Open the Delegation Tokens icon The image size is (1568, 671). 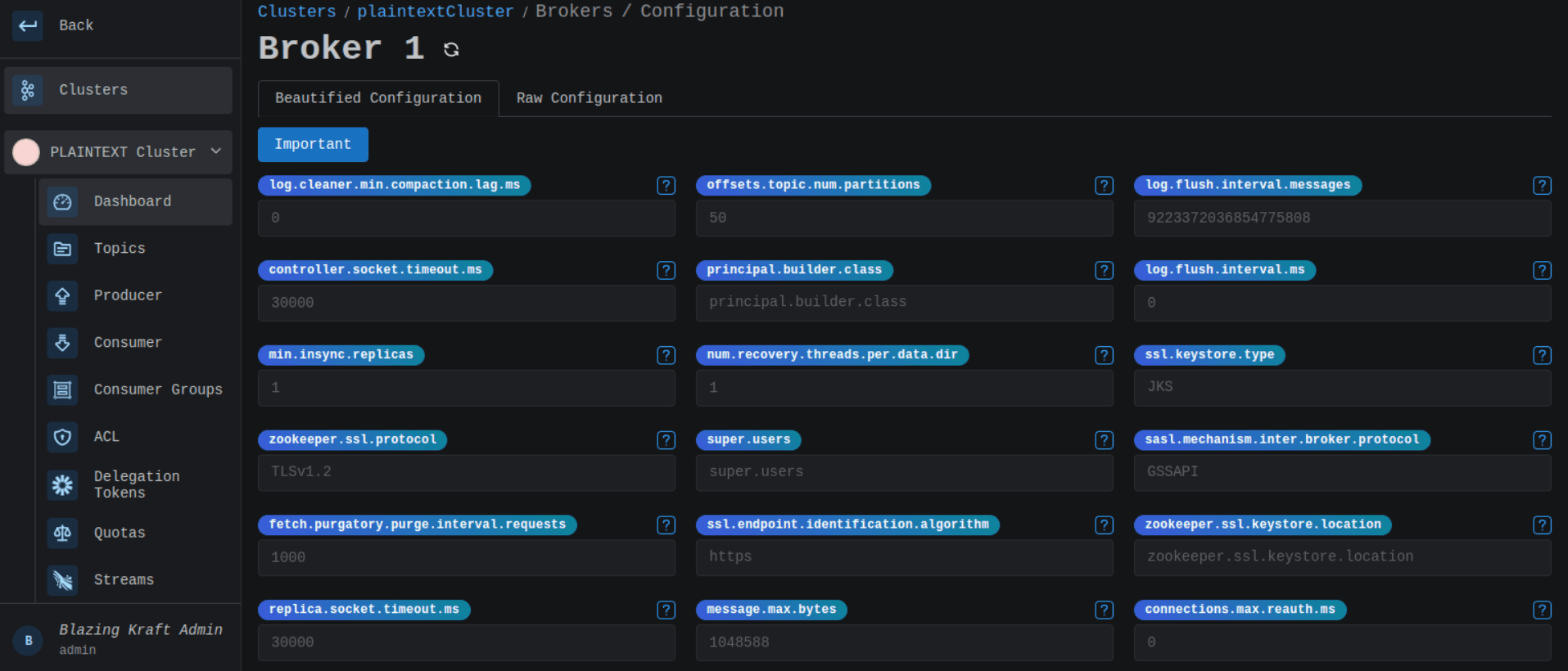pos(62,484)
